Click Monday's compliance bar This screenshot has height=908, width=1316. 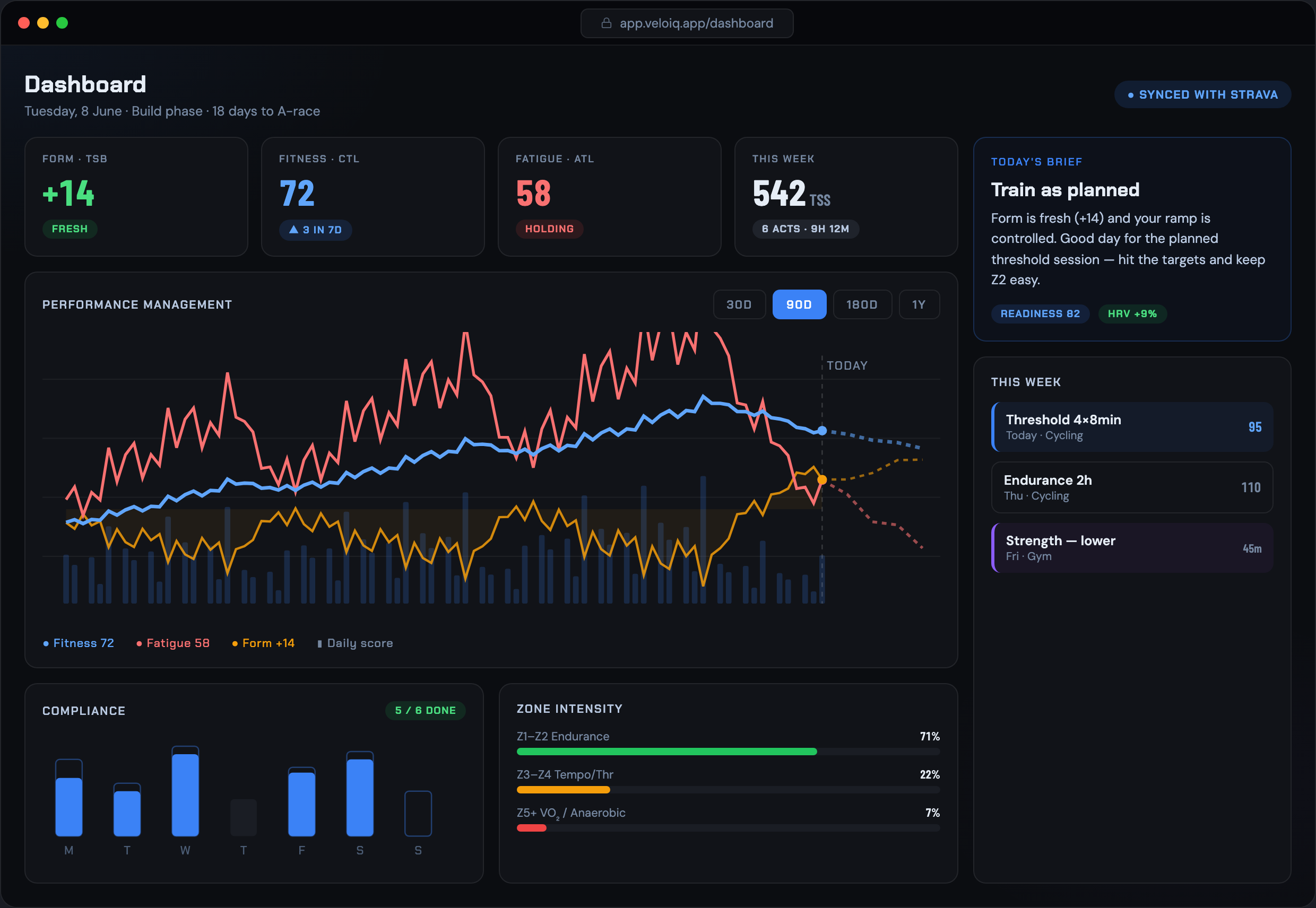coord(69,798)
